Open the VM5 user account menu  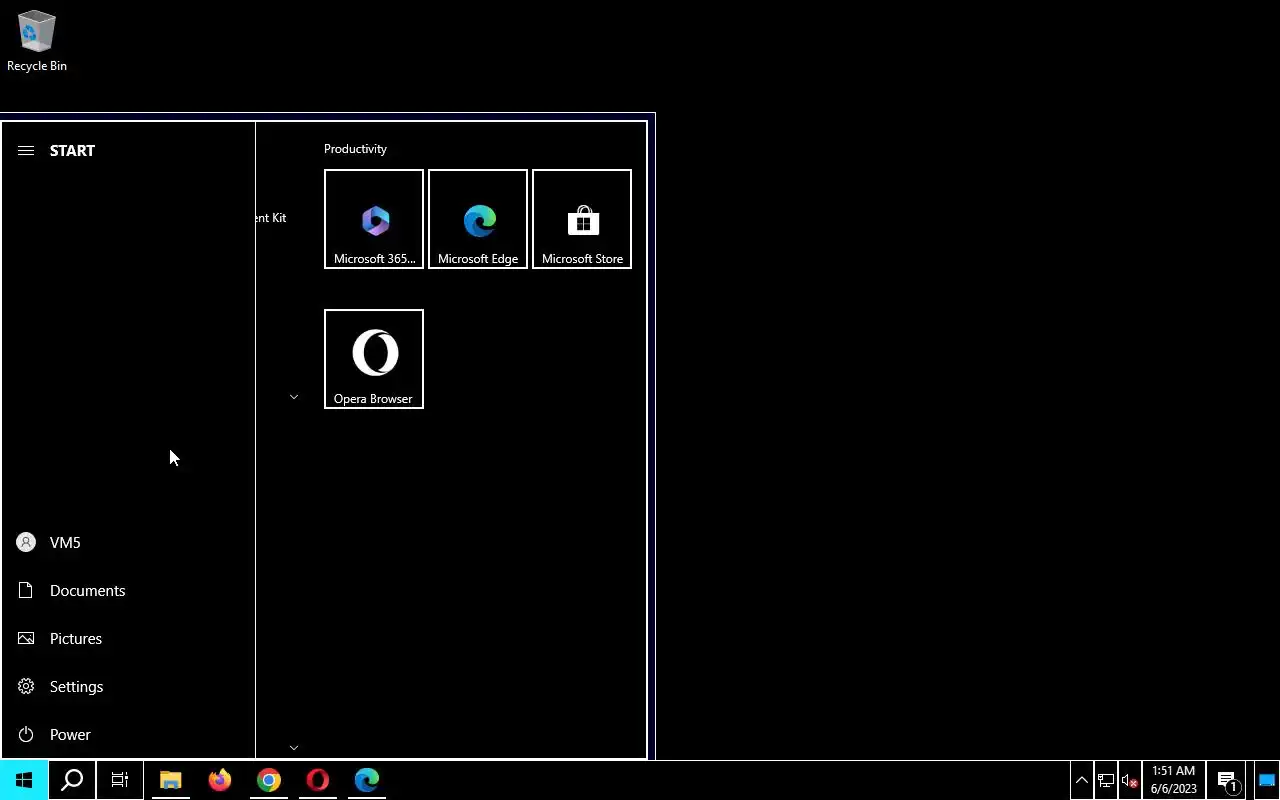tap(128, 542)
